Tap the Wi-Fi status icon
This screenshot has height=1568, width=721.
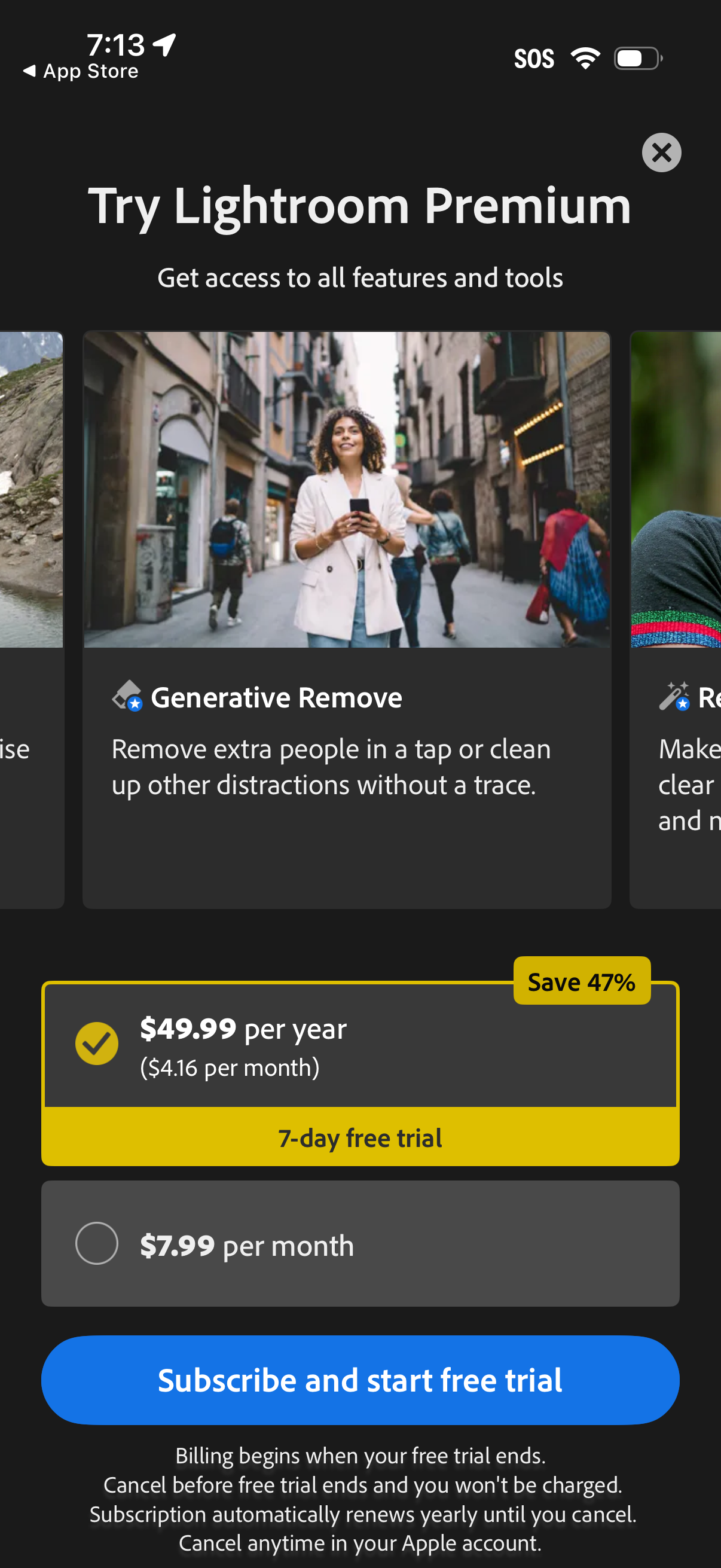point(585,59)
